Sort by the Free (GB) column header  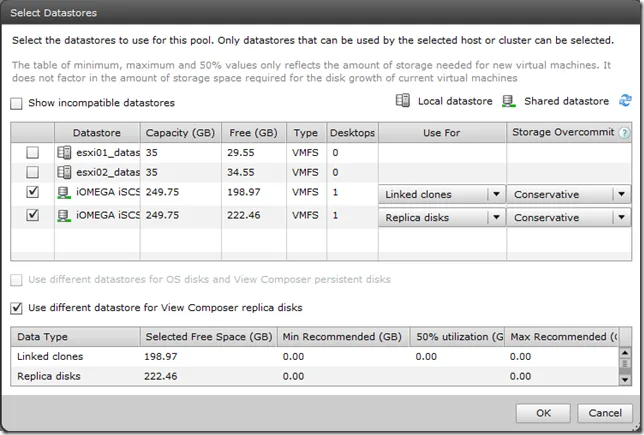pyautogui.click(x=254, y=133)
